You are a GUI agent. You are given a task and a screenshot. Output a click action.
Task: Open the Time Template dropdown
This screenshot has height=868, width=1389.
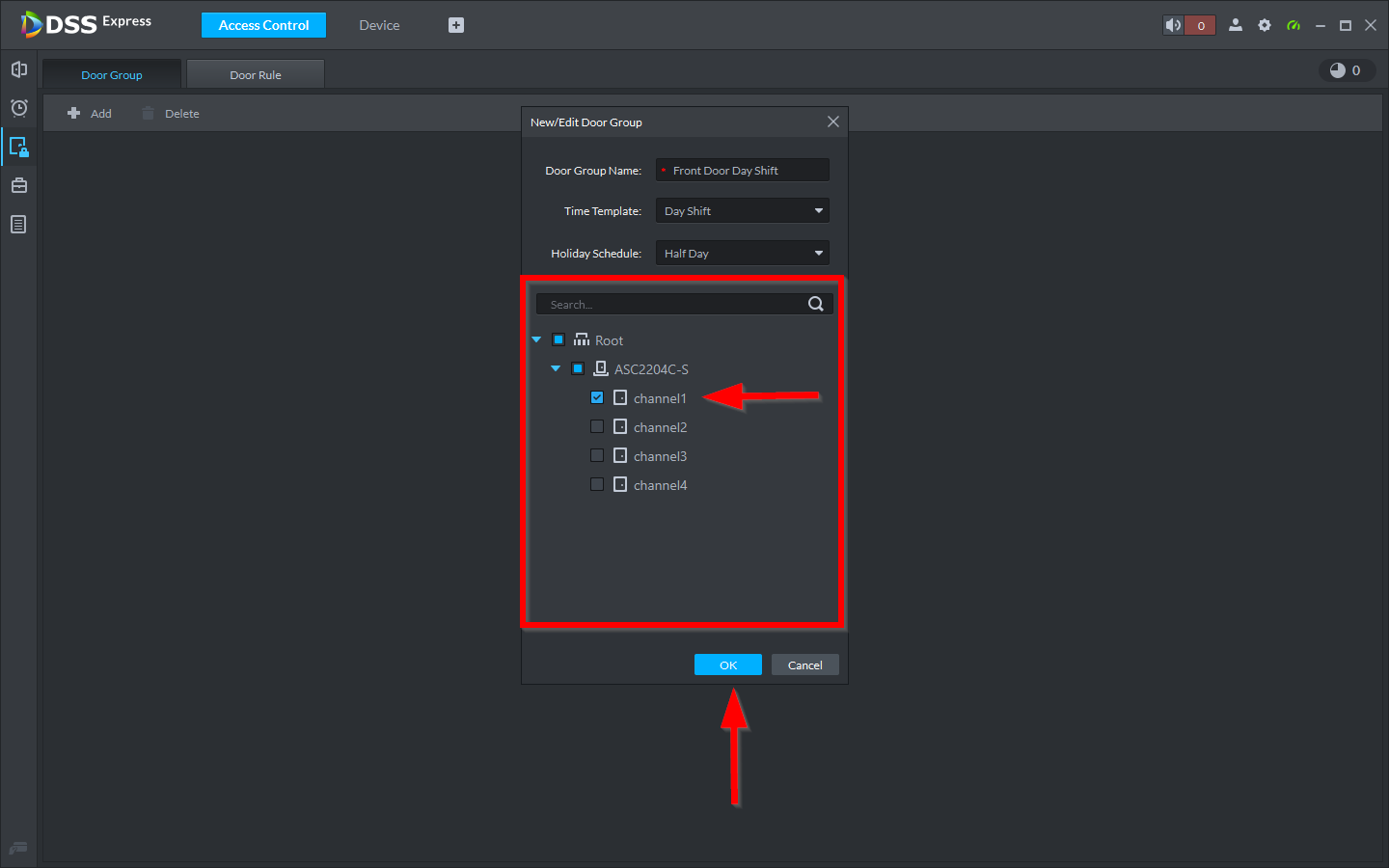click(x=742, y=211)
